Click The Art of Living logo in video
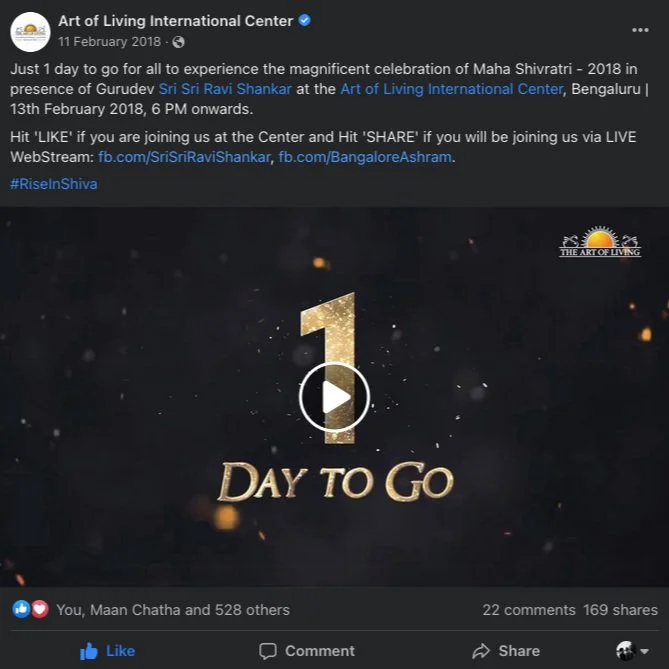 (x=600, y=241)
